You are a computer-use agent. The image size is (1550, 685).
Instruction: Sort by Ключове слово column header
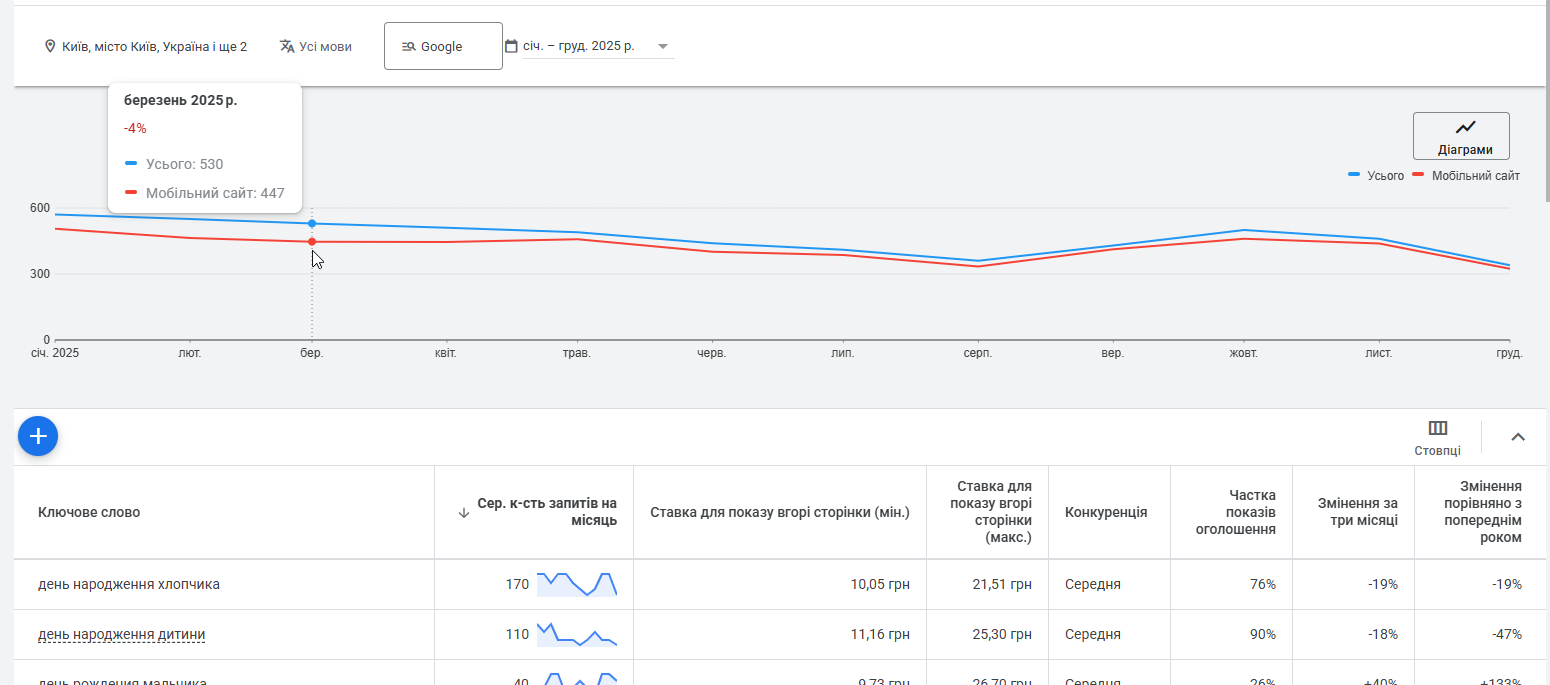point(89,512)
